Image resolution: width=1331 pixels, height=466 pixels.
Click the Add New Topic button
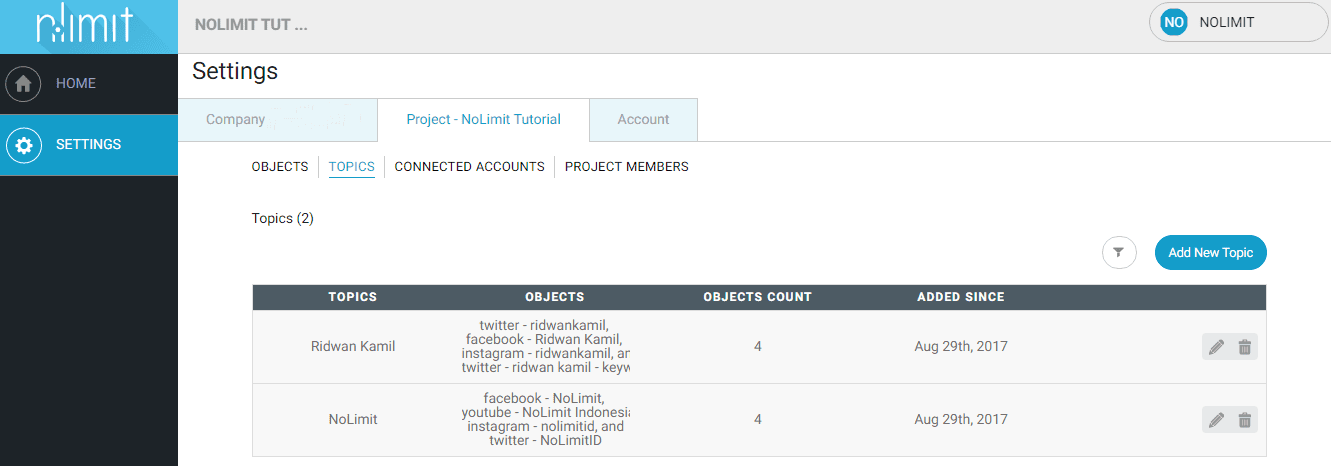pos(1210,253)
